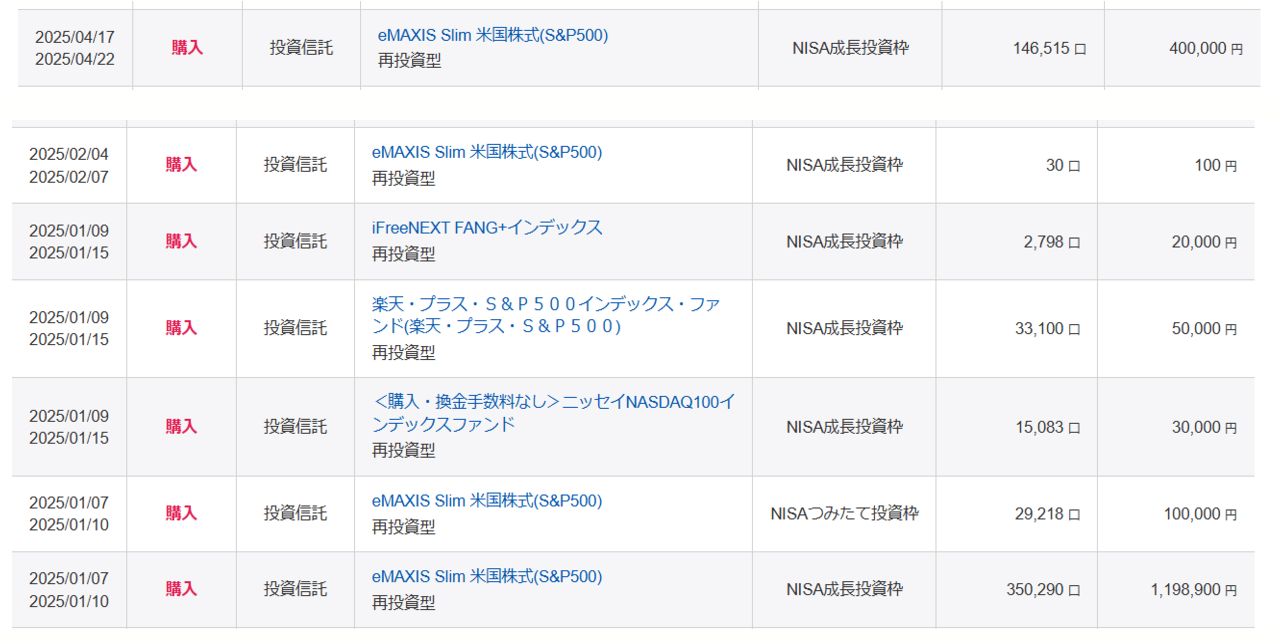Click the 400,000円 amount cell

[x=1205, y=48]
